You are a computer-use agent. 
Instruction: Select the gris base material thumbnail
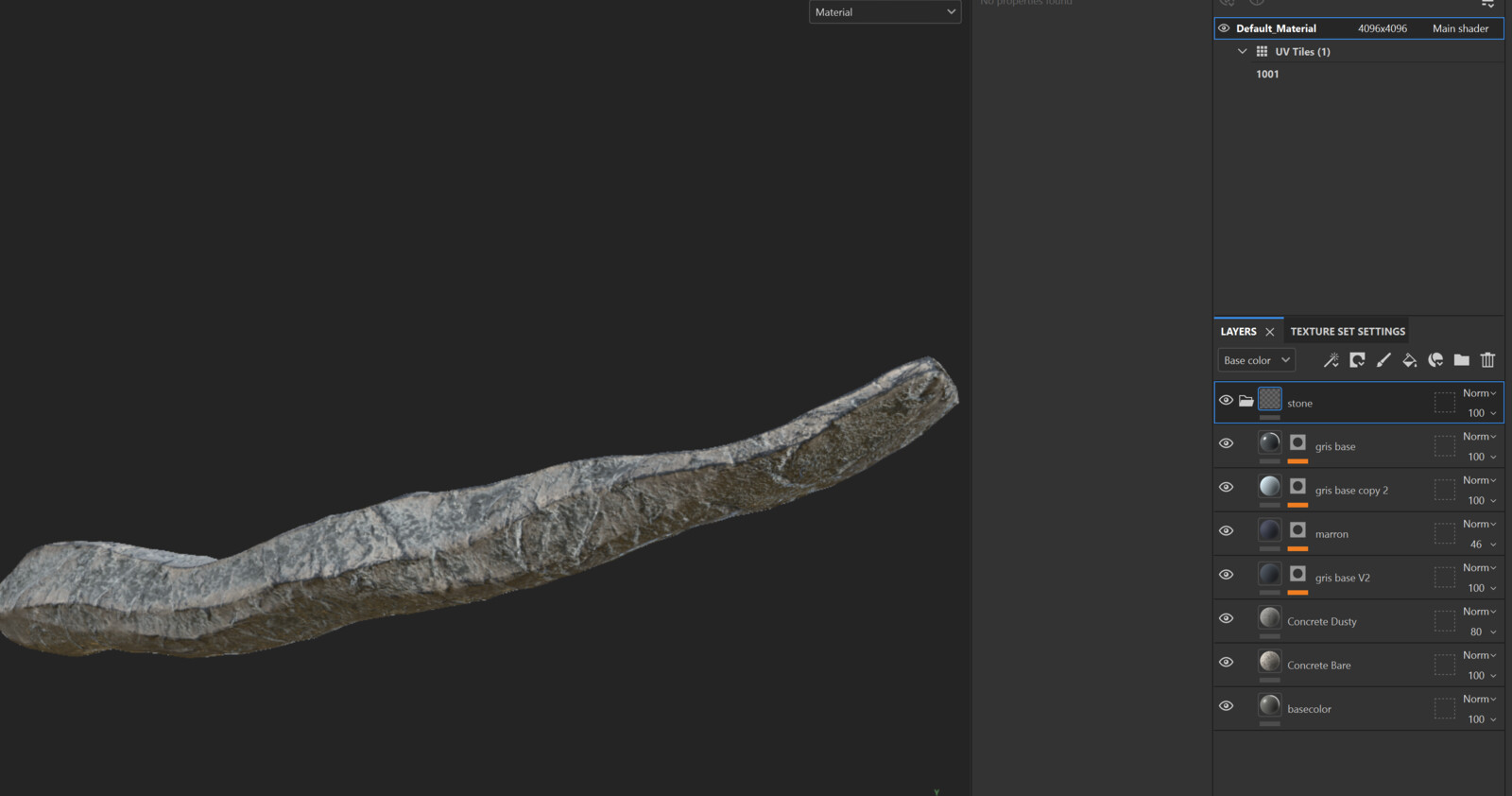coord(1270,442)
